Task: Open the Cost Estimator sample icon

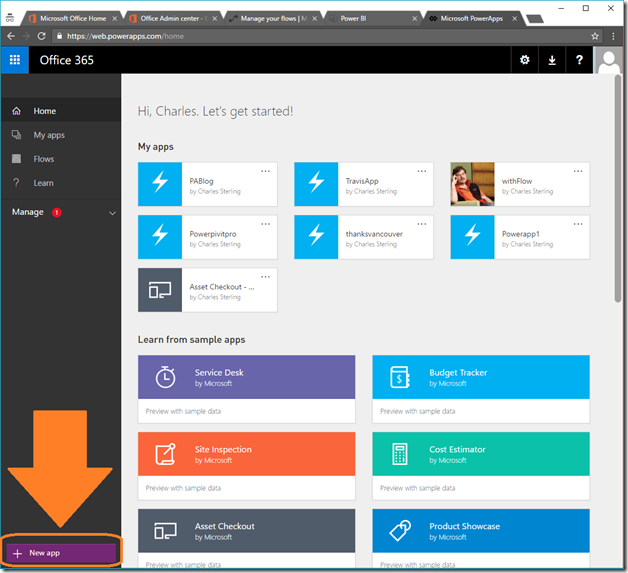Action: (400, 454)
